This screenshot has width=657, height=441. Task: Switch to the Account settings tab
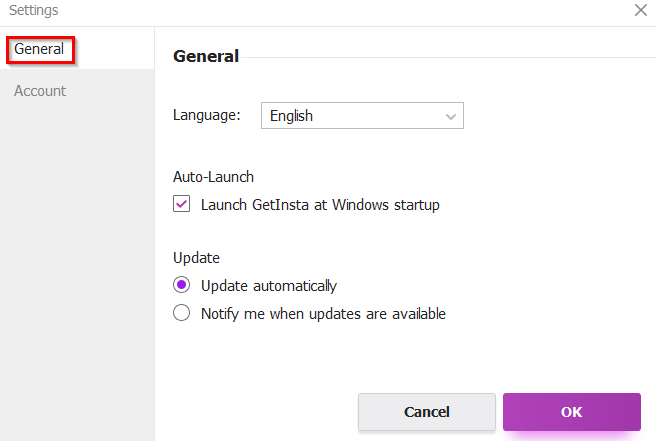(x=40, y=91)
